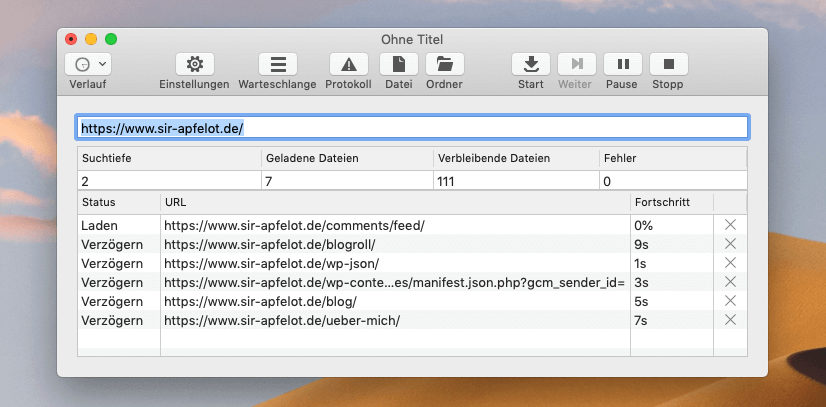Stop the download with Stopp
This screenshot has width=826, height=407.
[668, 64]
